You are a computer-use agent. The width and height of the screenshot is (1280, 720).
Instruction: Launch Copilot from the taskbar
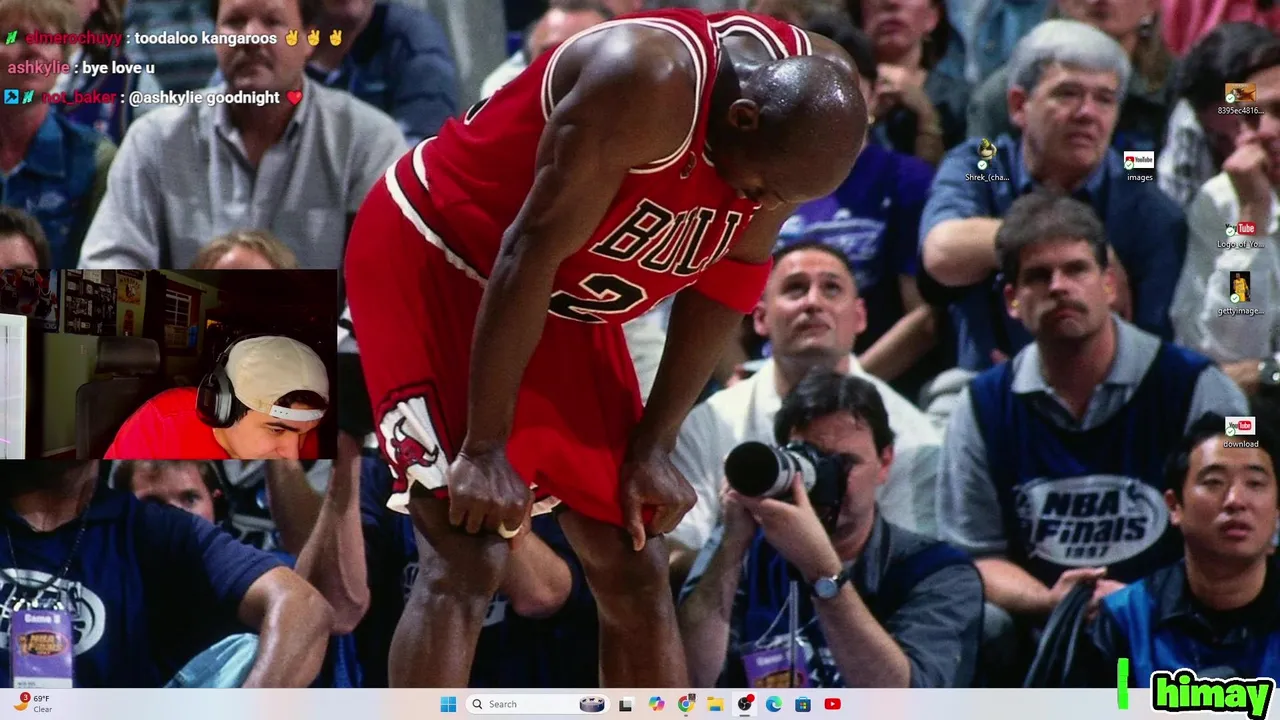tap(656, 704)
